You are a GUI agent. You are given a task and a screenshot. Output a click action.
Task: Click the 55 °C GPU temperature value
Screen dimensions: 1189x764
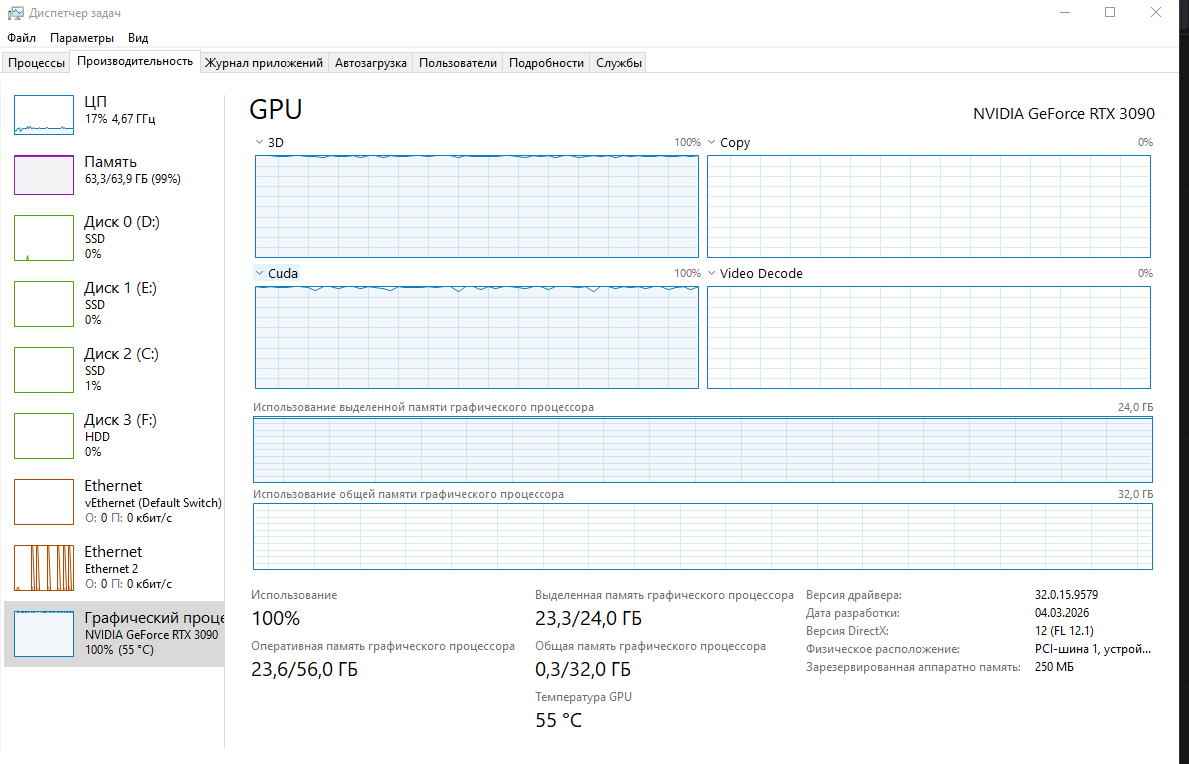[559, 721]
